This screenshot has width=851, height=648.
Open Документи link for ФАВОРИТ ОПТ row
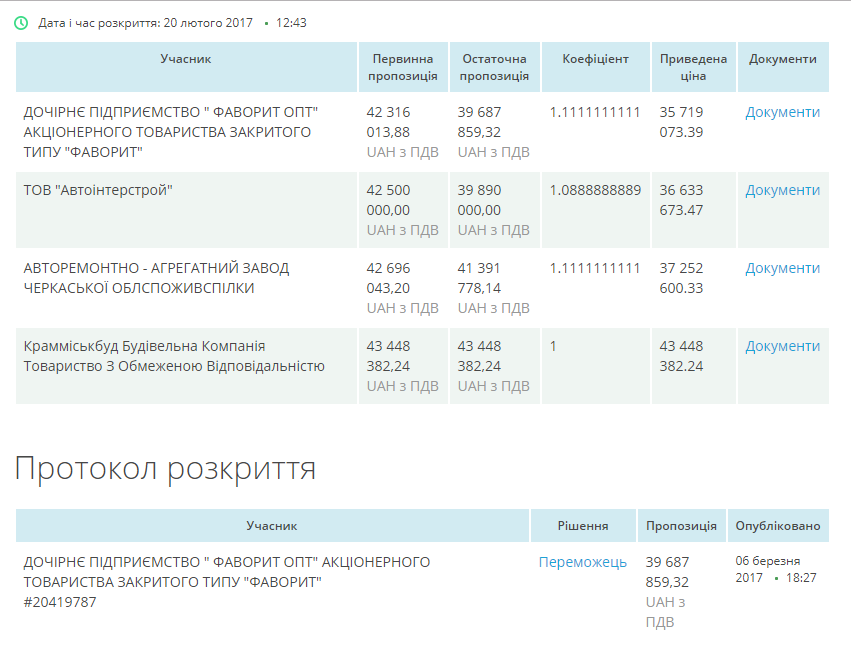[782, 112]
